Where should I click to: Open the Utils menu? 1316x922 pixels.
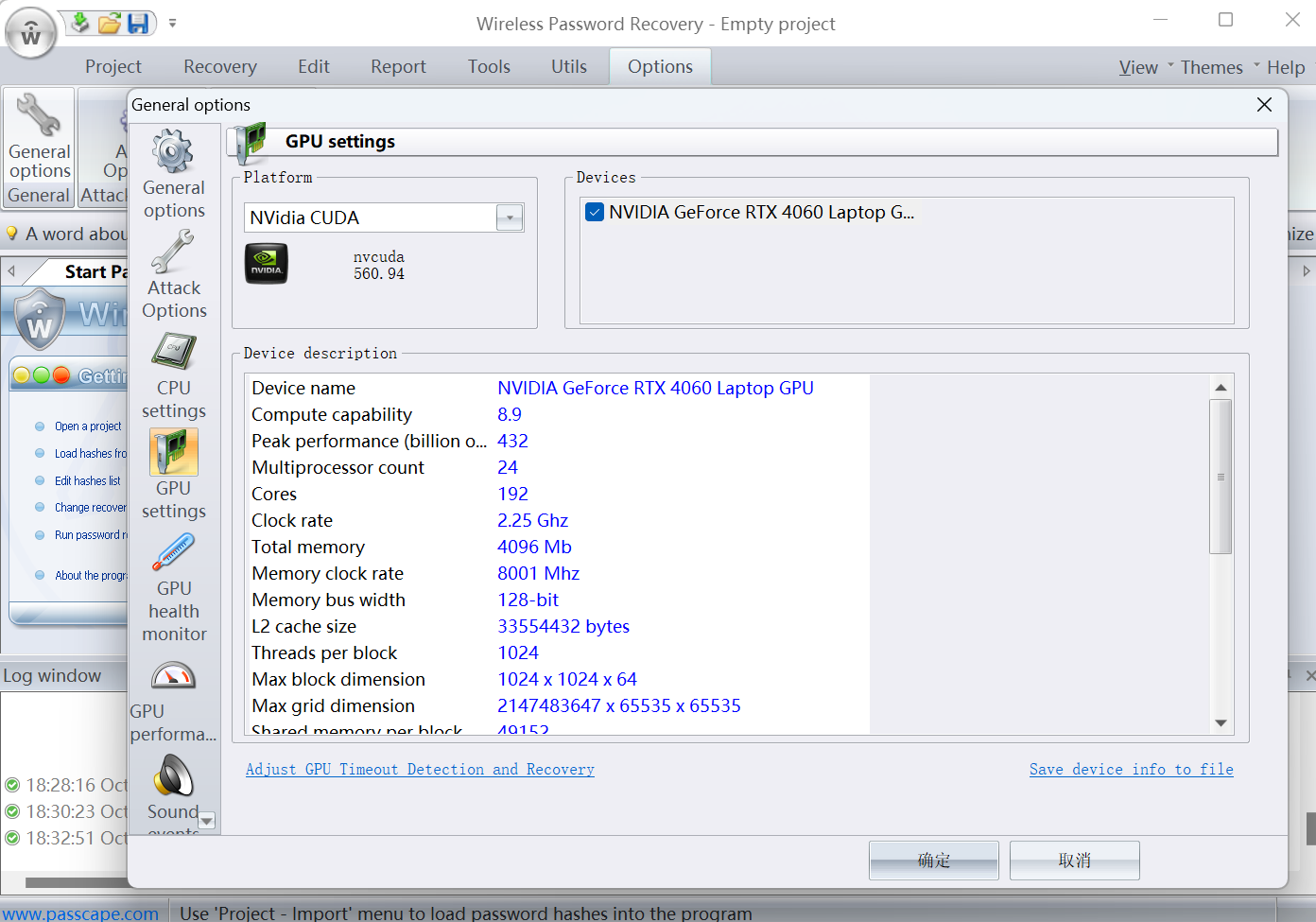(569, 66)
